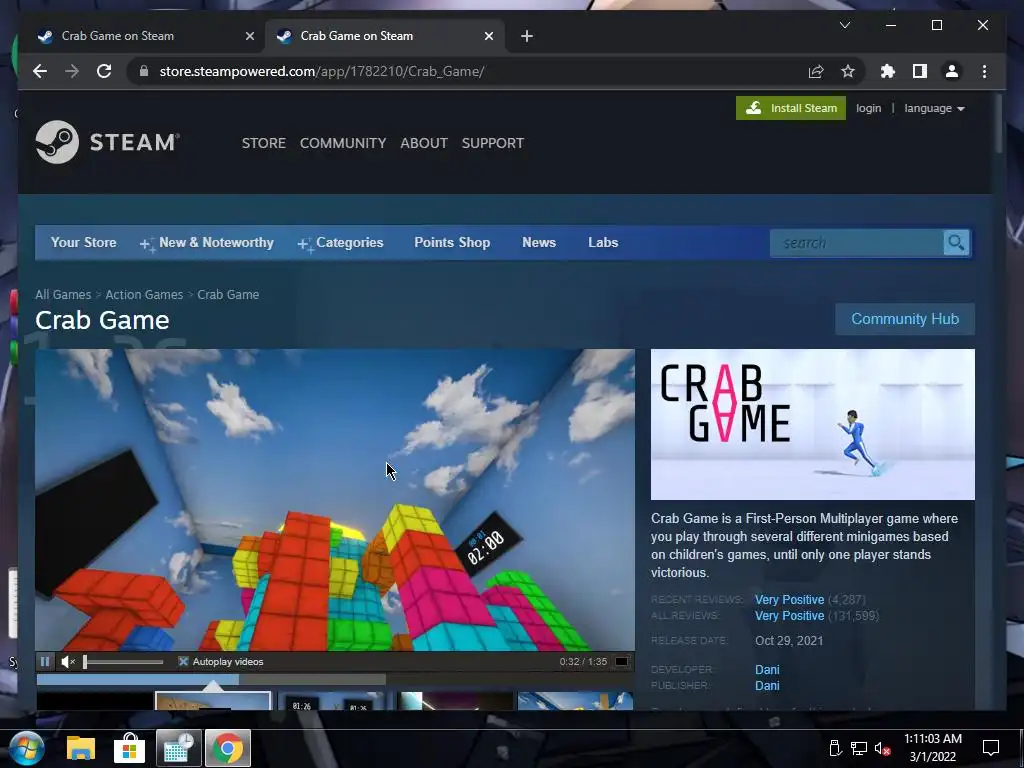Close the first Crab Game tab

point(249,36)
